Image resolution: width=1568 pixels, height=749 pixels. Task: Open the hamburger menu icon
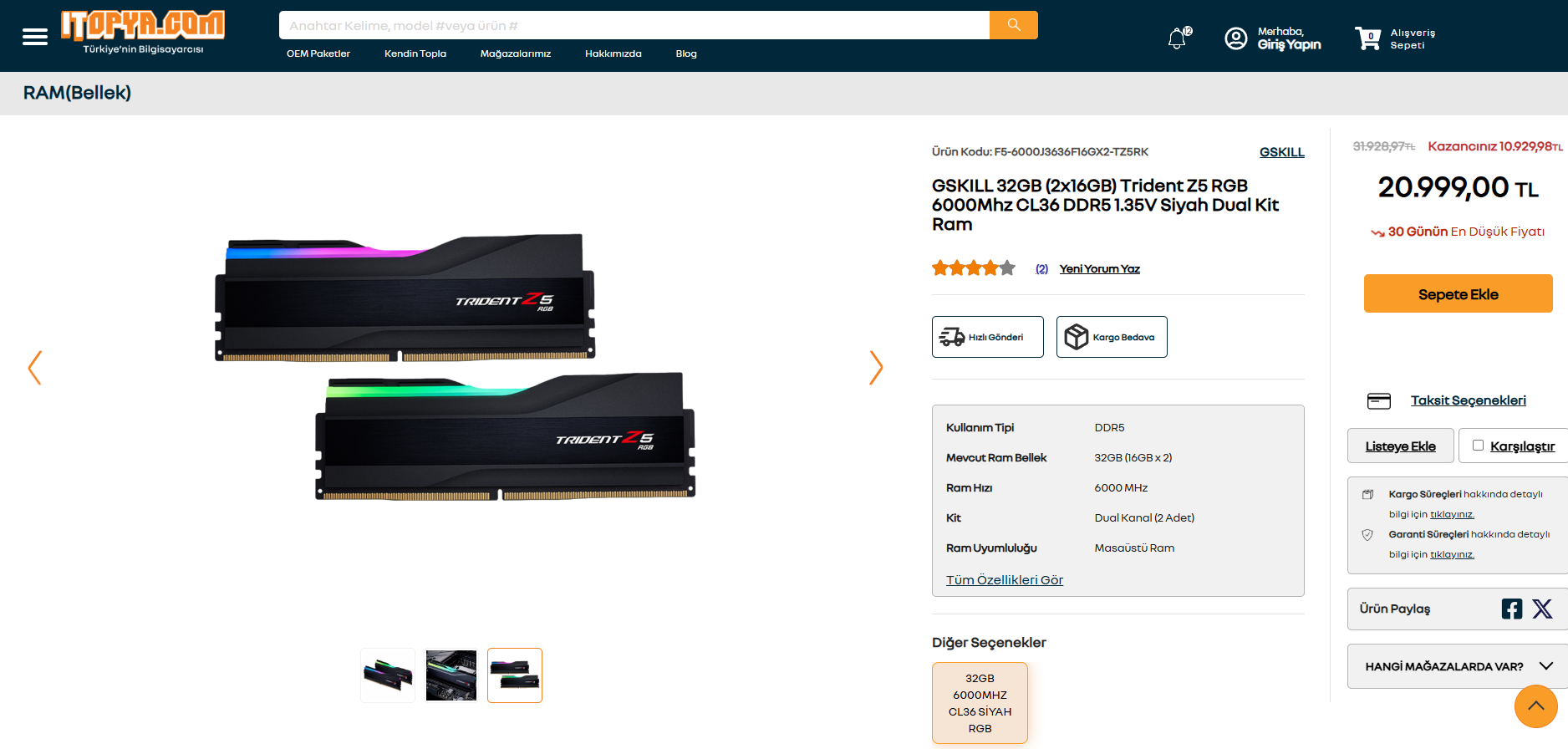pos(35,37)
